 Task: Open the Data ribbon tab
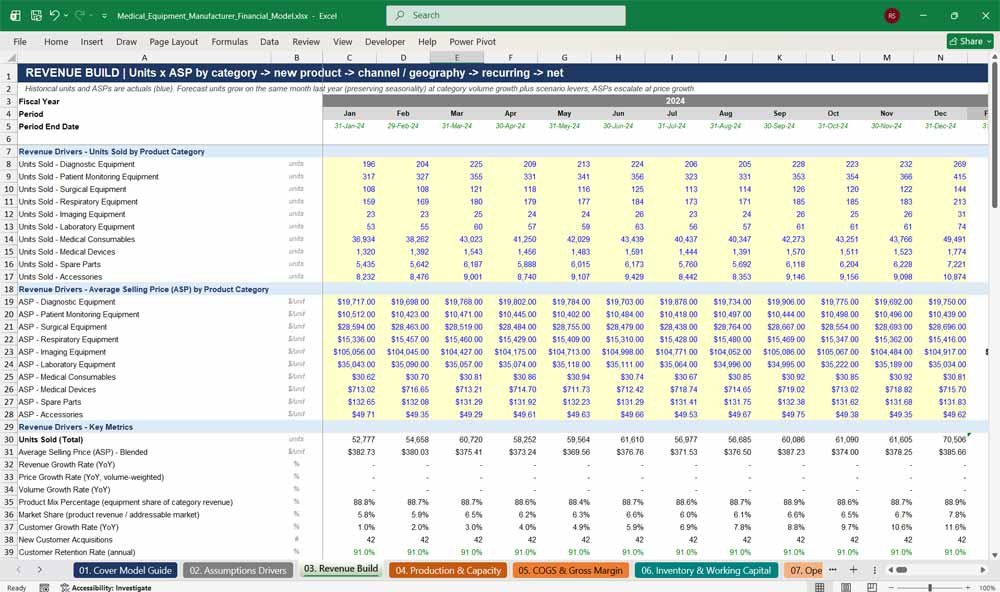pos(269,41)
